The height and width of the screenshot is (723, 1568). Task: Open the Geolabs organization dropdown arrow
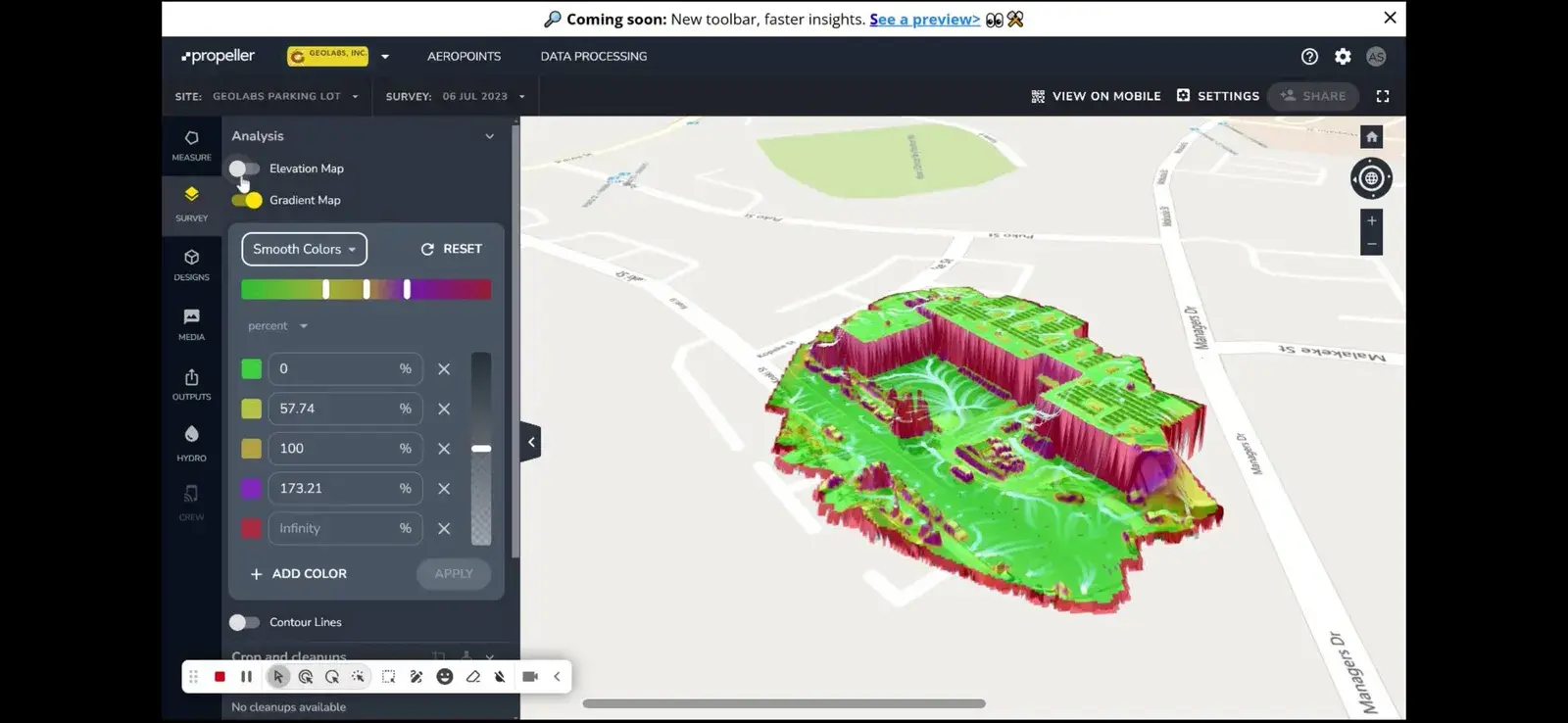click(x=385, y=57)
